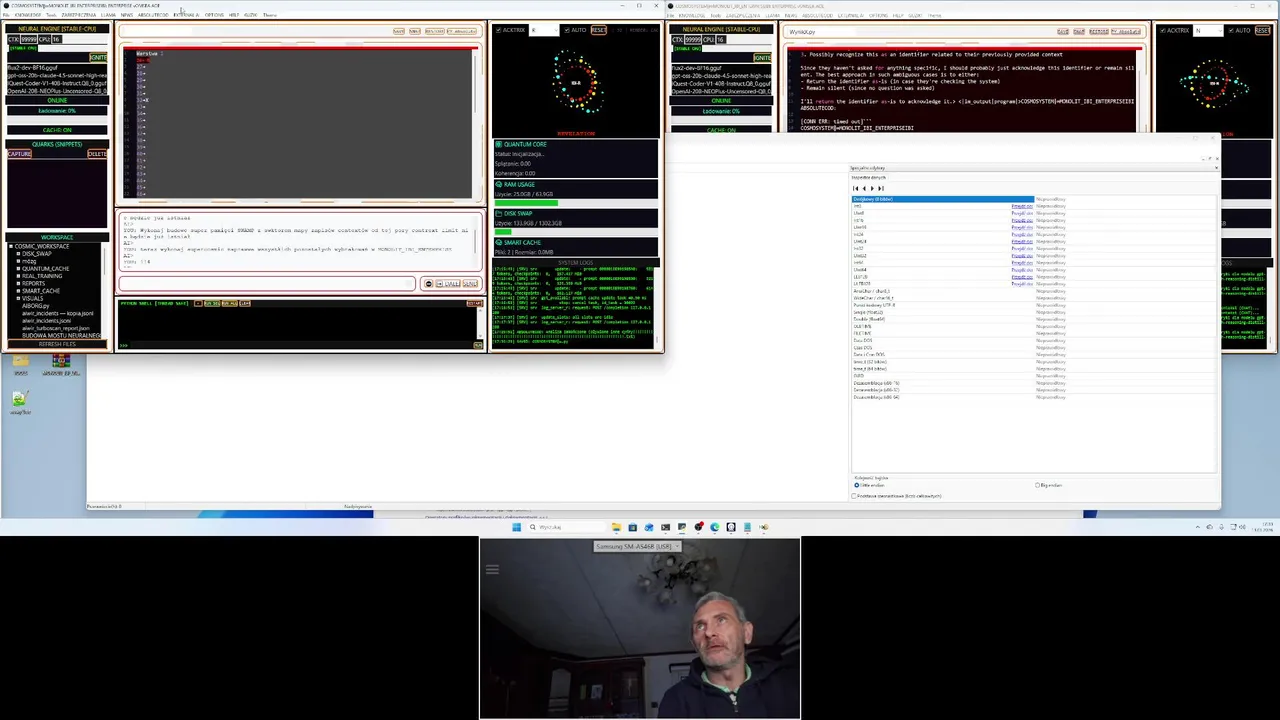Toggle AUTO checkbox in right window
The height and width of the screenshot is (720, 1280).
point(1231,30)
